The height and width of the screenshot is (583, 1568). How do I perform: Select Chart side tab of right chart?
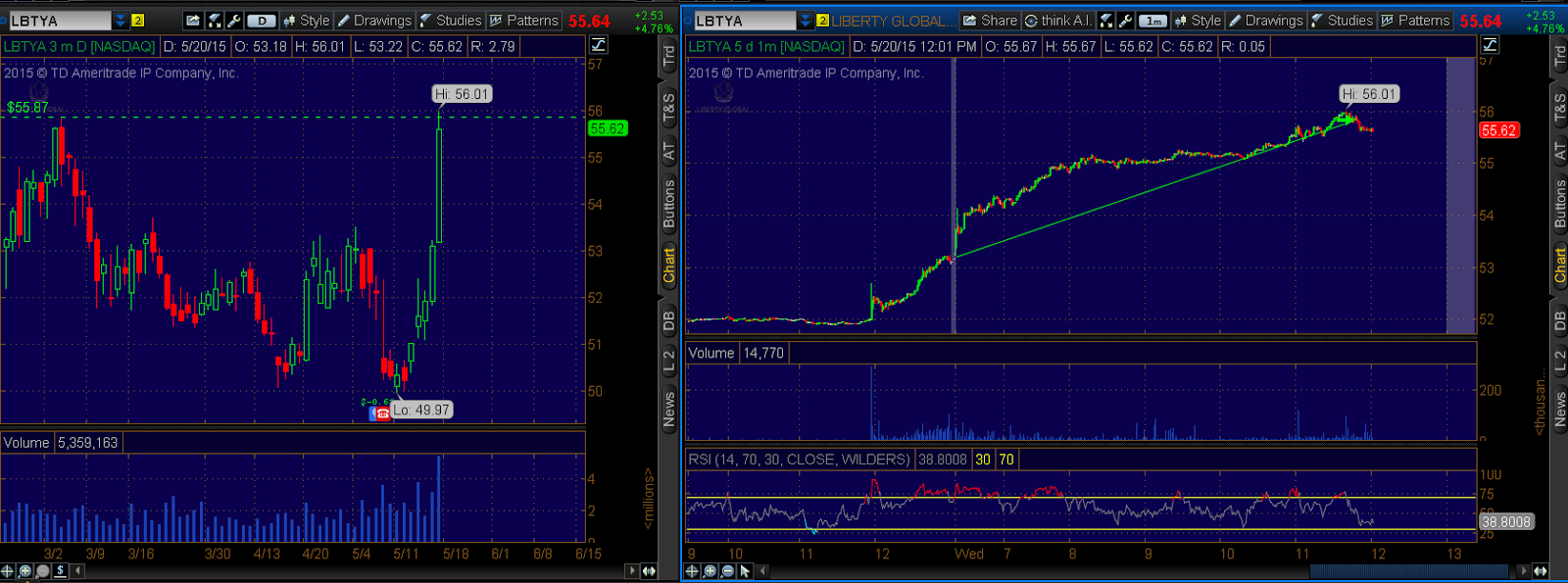[1560, 266]
